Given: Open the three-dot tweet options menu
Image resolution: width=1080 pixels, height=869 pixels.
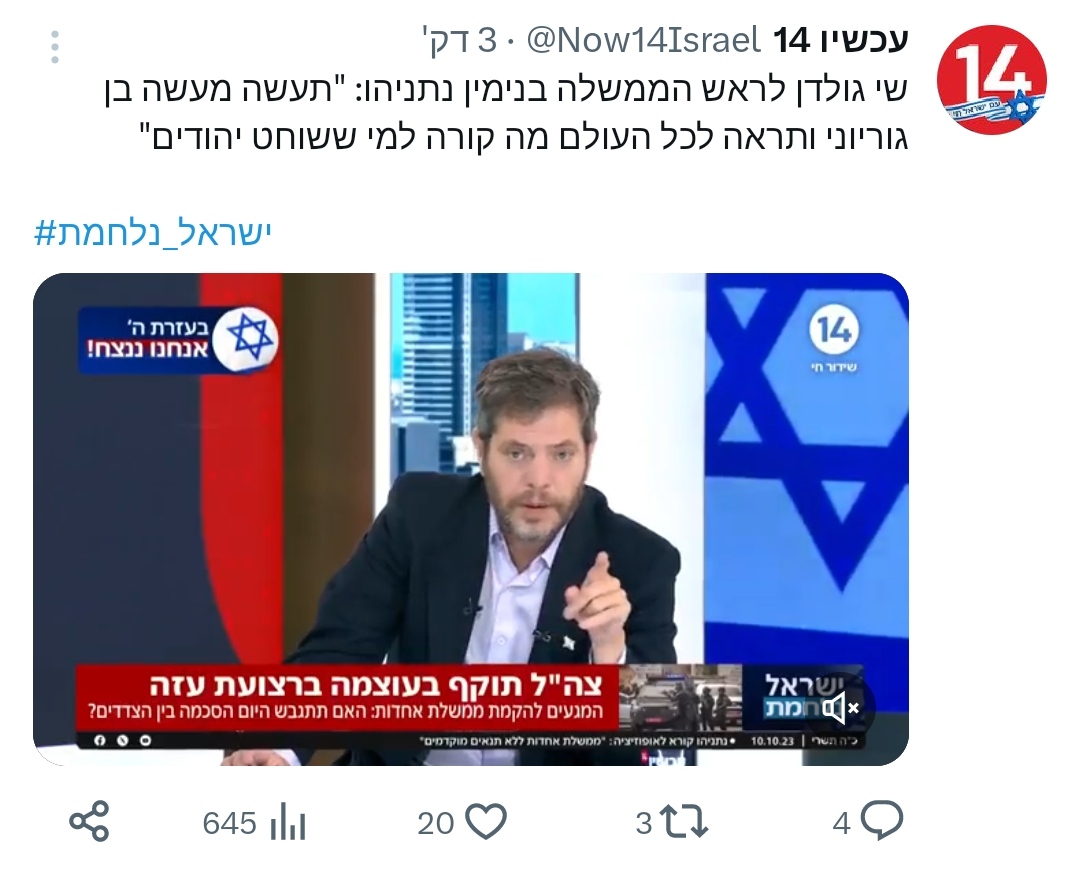Looking at the screenshot, I should (55, 47).
